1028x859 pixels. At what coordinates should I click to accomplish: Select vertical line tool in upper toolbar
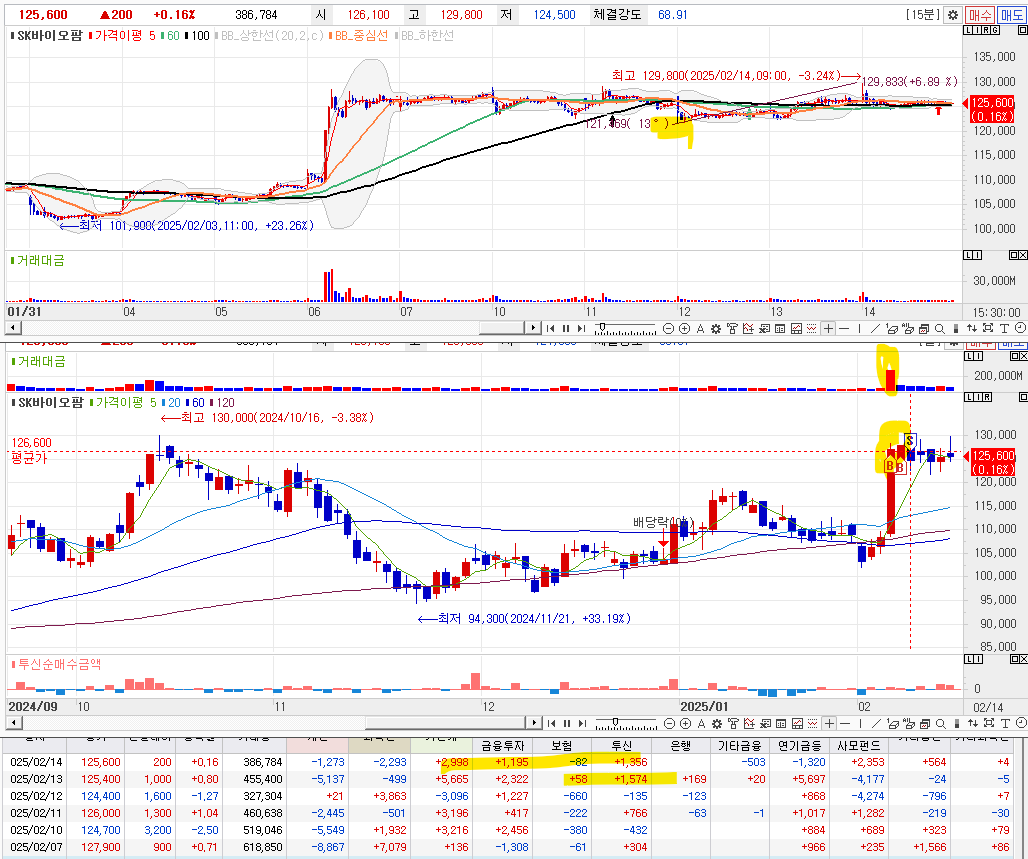[860, 329]
